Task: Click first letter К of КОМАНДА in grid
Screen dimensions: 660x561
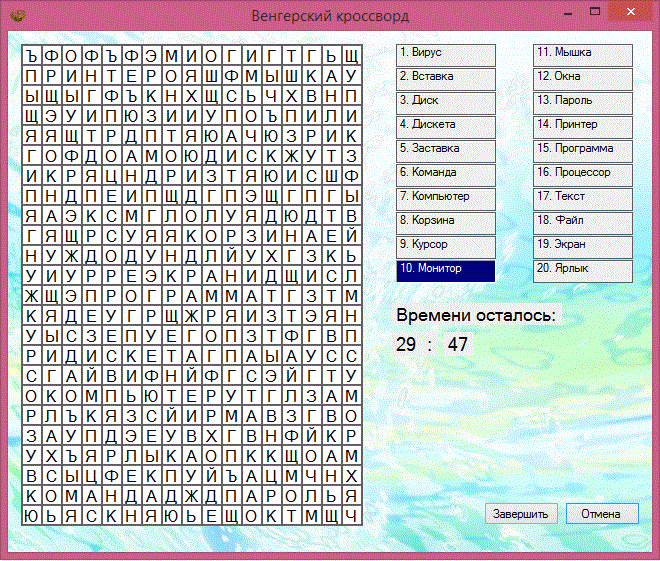Action: (32, 495)
